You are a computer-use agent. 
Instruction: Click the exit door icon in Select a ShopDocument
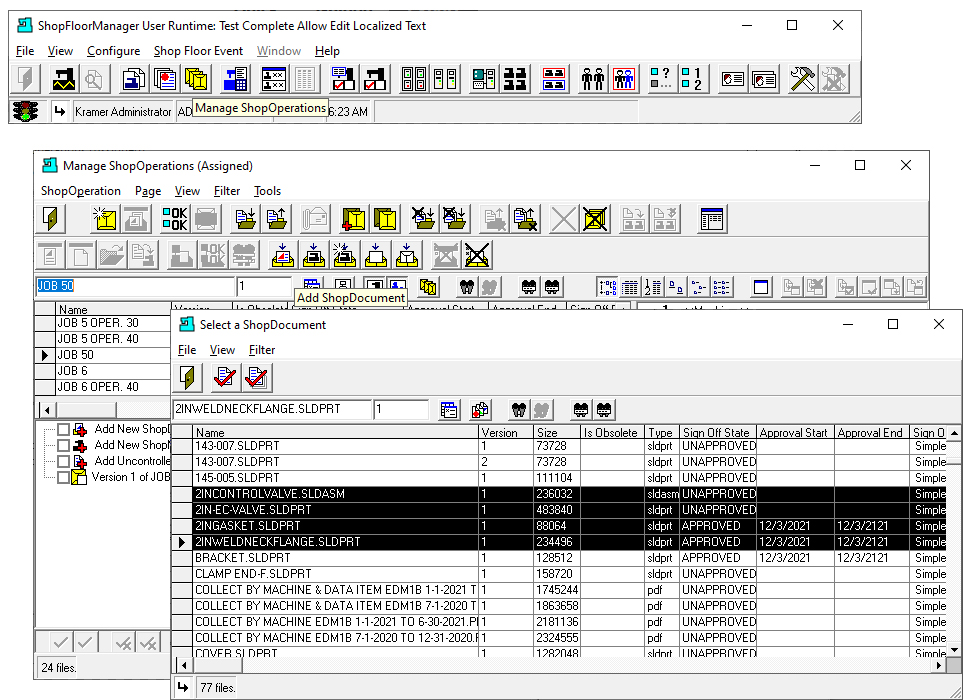click(x=189, y=378)
